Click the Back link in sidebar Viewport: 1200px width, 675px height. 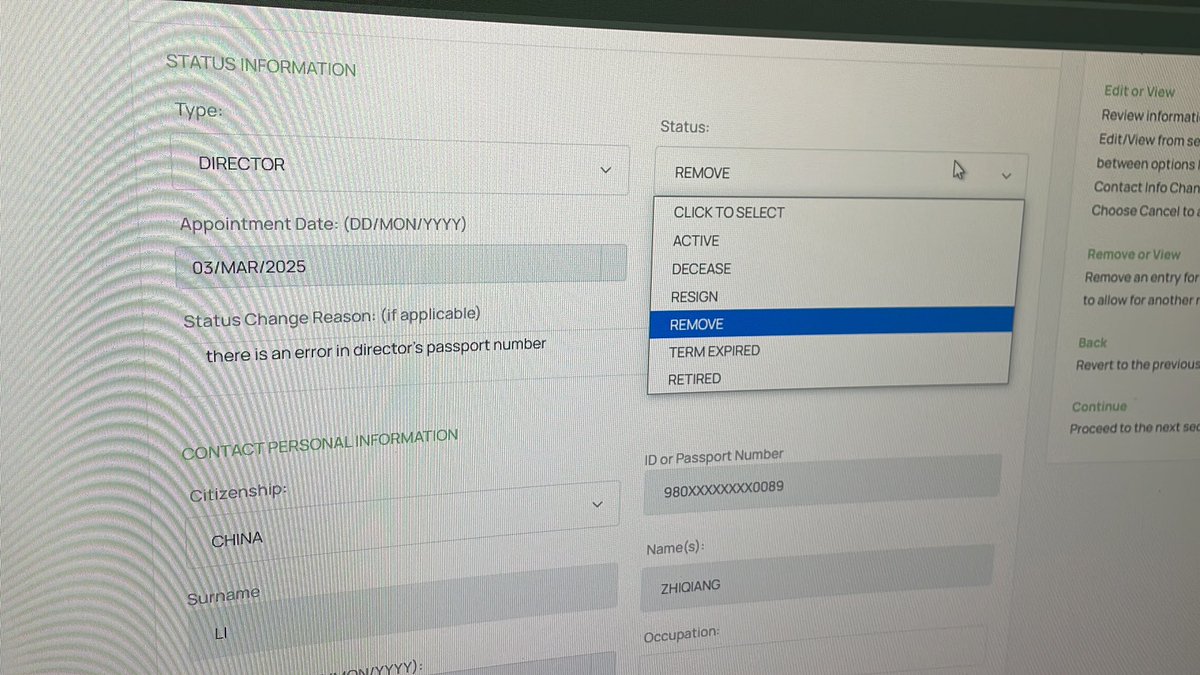[1093, 342]
